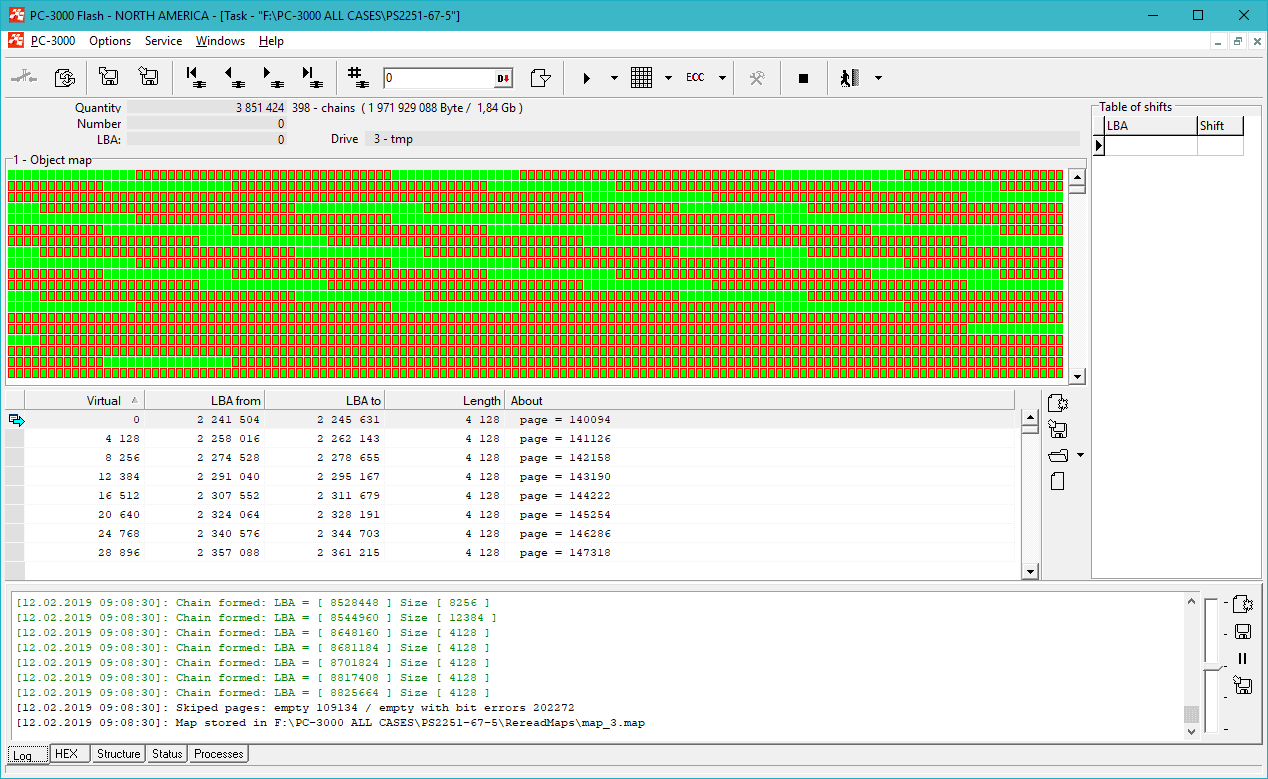The height and width of the screenshot is (779, 1268).
Task: Click the second floppy-disk save-as icon in toolbar
Action: coord(149,78)
